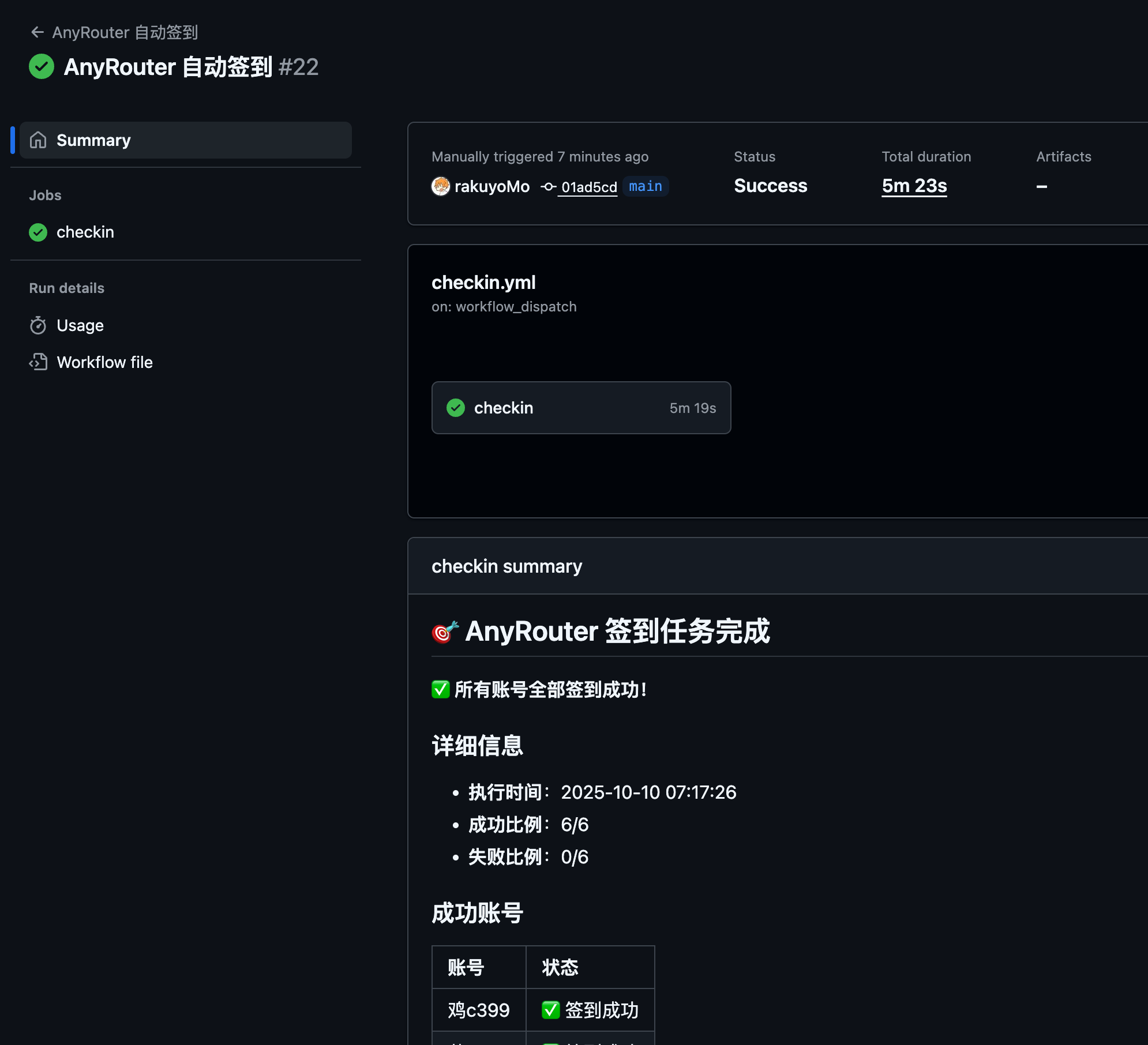Open the main branch label

646,186
